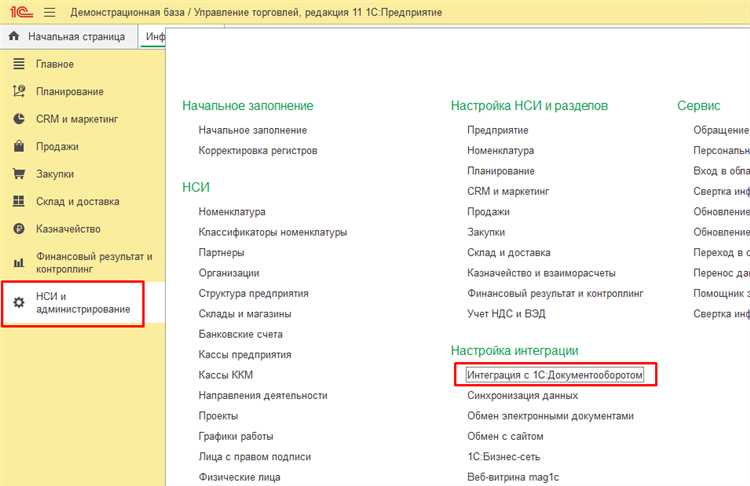Open Кассы ККМ
The width and height of the screenshot is (750, 486).
coord(226,375)
